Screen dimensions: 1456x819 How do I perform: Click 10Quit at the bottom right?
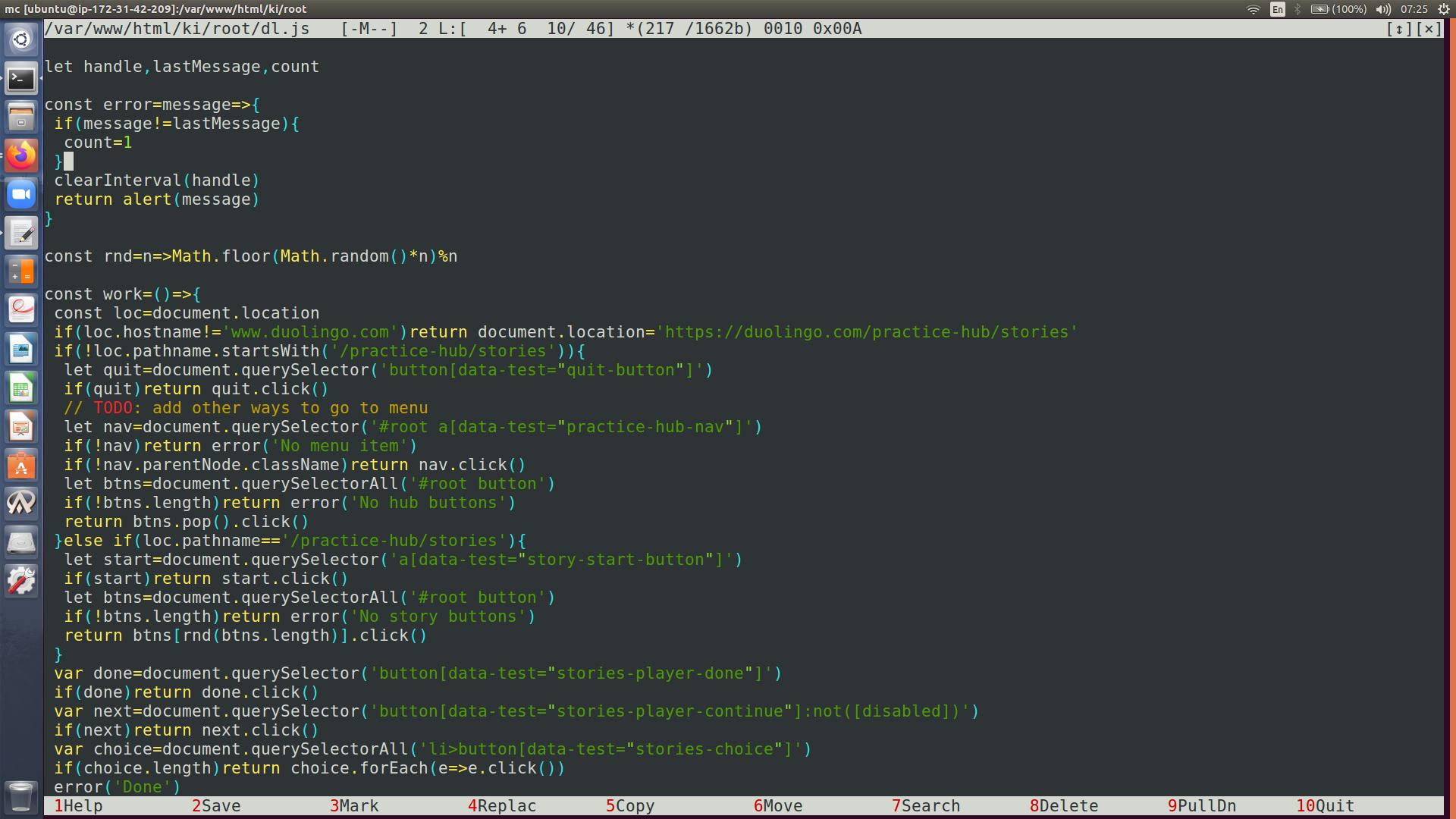click(x=1325, y=805)
